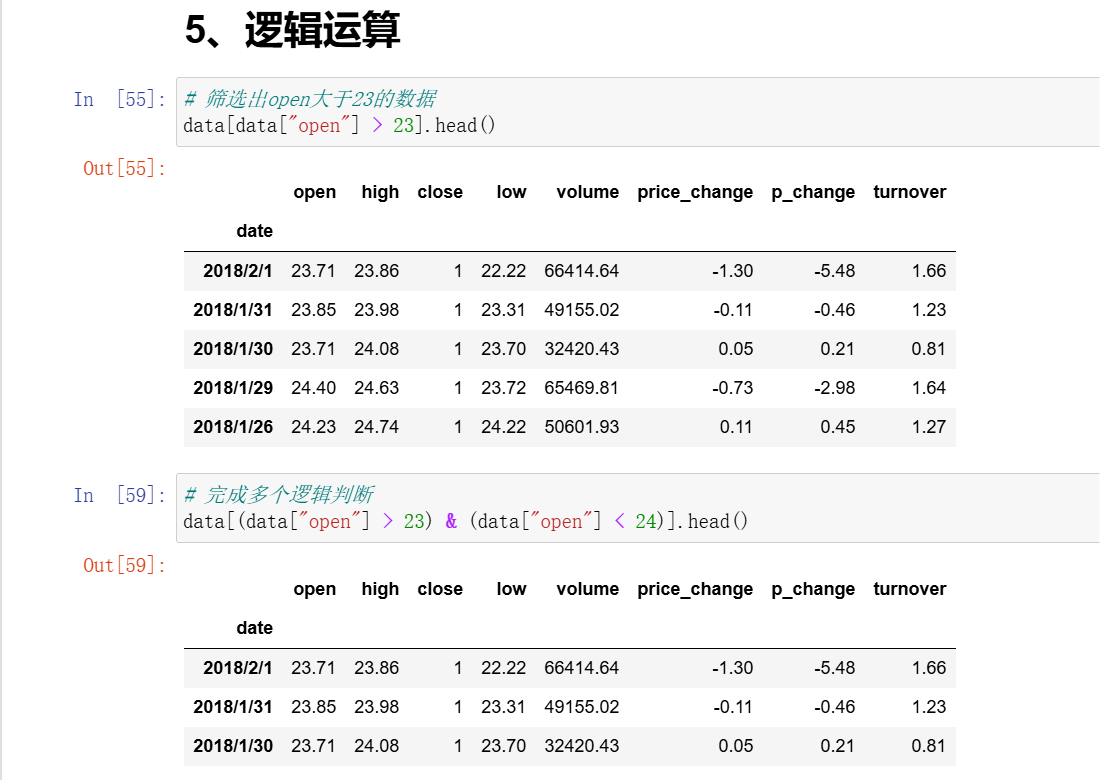1100x780 pixels.
Task: Click low value 23.72
Action: point(504,388)
